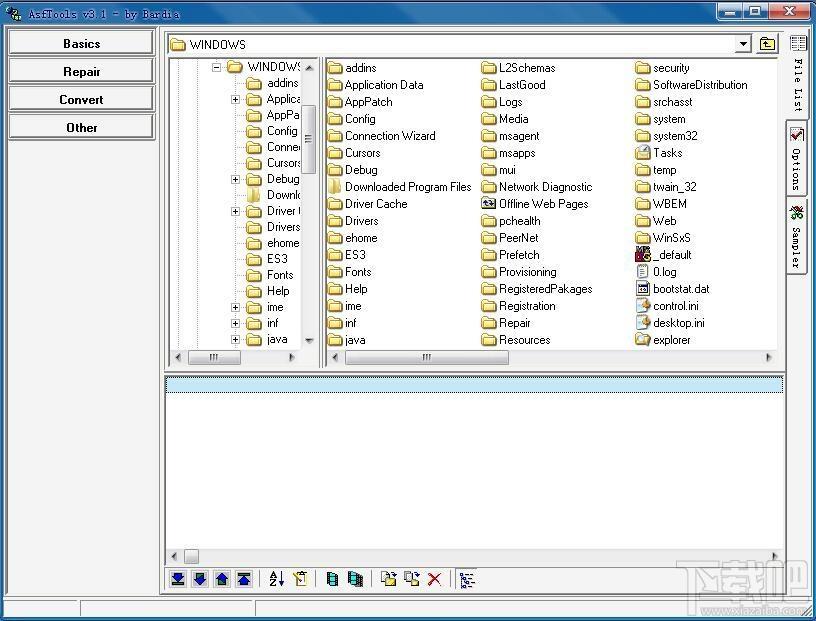Select the 0.log file icon
Viewport: 816px width, 621px height.
tap(643, 272)
